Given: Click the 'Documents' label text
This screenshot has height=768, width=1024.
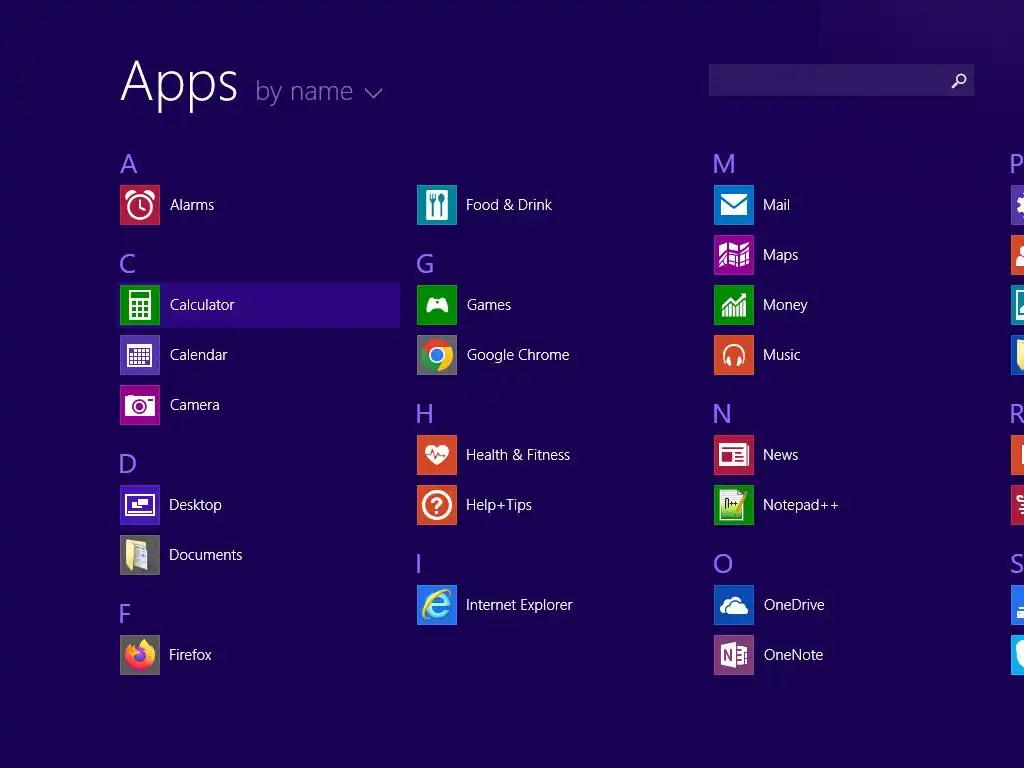Looking at the screenshot, I should pyautogui.click(x=206, y=555).
